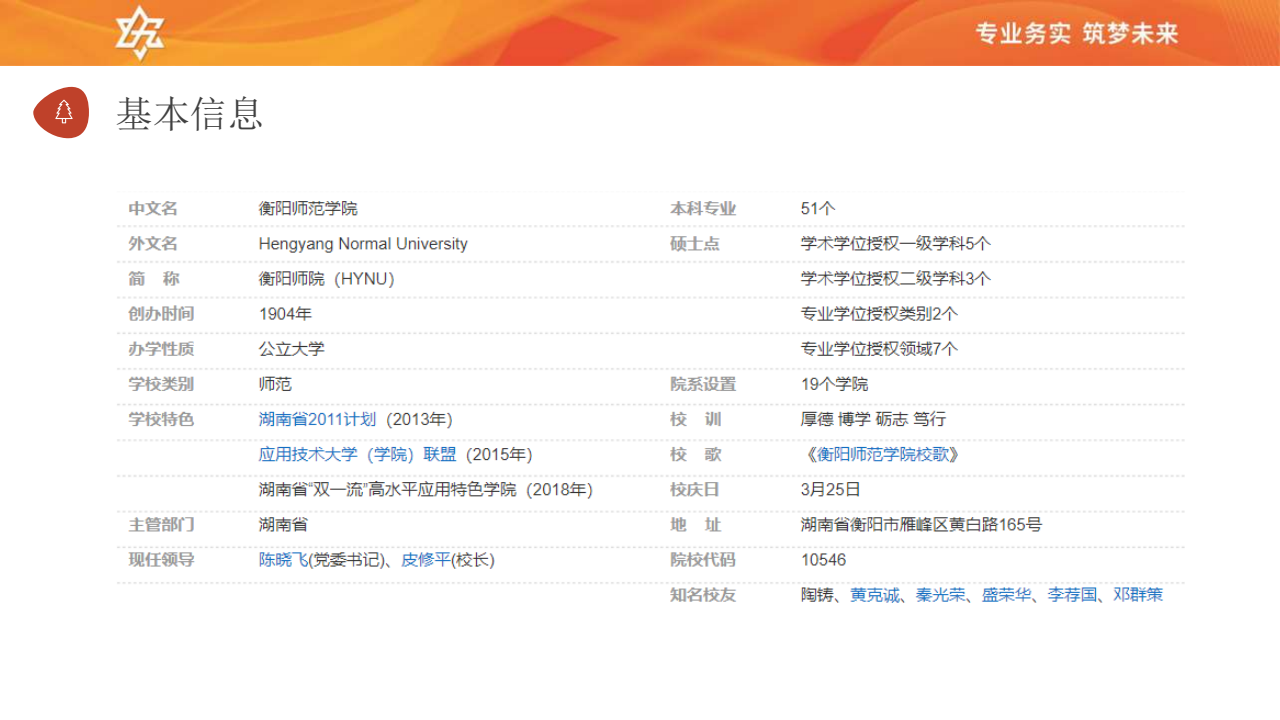Click Hengyang Normal University text
Screen dimensions: 1280x720
tap(362, 244)
